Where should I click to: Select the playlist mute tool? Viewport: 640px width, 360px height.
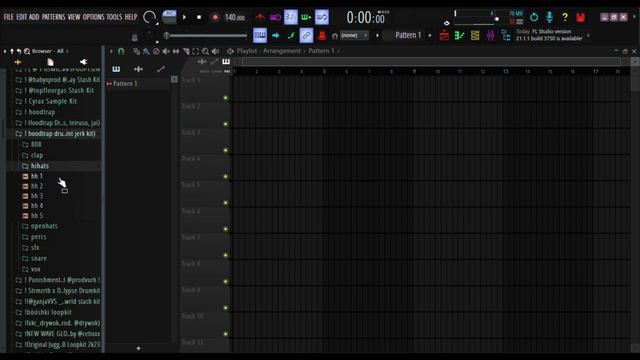pyautogui.click(x=166, y=51)
